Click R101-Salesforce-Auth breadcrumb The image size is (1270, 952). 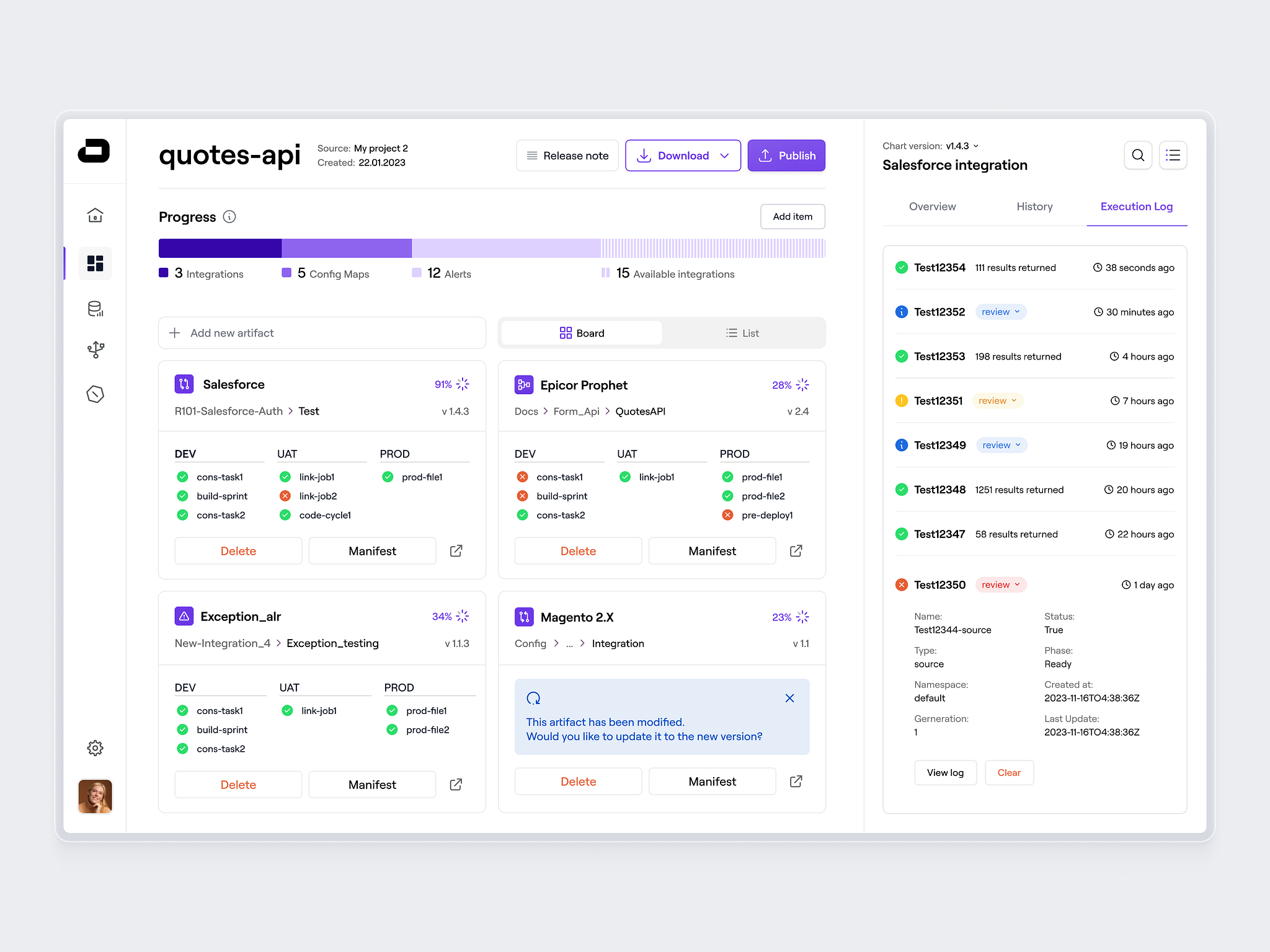pyautogui.click(x=228, y=411)
